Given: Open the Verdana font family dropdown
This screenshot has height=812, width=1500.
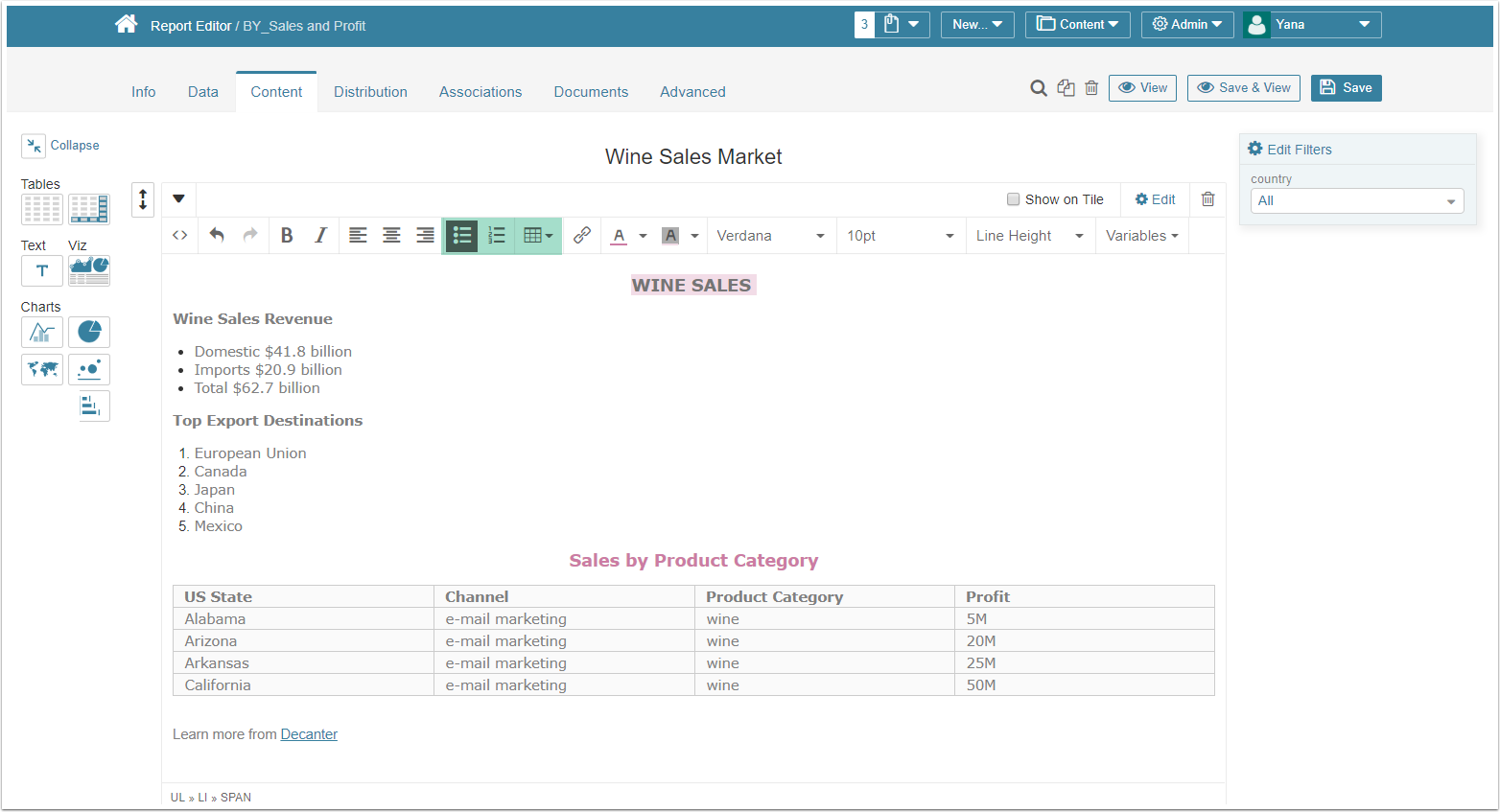Looking at the screenshot, I should pyautogui.click(x=770, y=236).
